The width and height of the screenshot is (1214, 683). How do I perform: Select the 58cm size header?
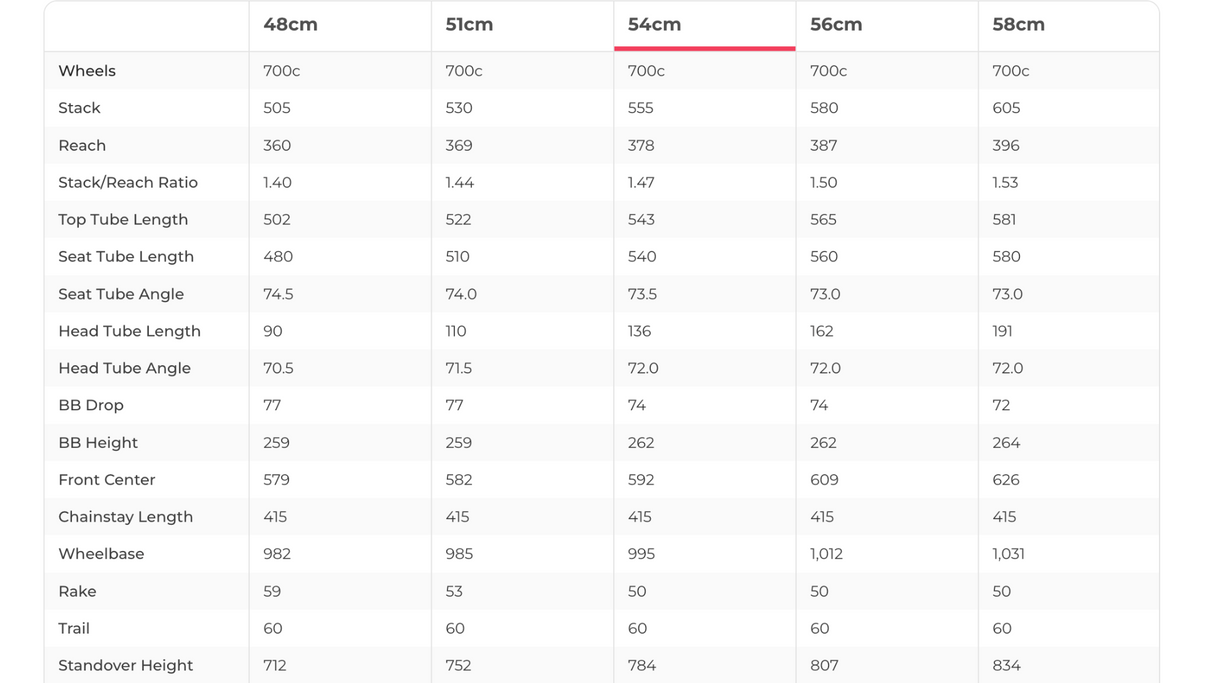pos(1018,25)
